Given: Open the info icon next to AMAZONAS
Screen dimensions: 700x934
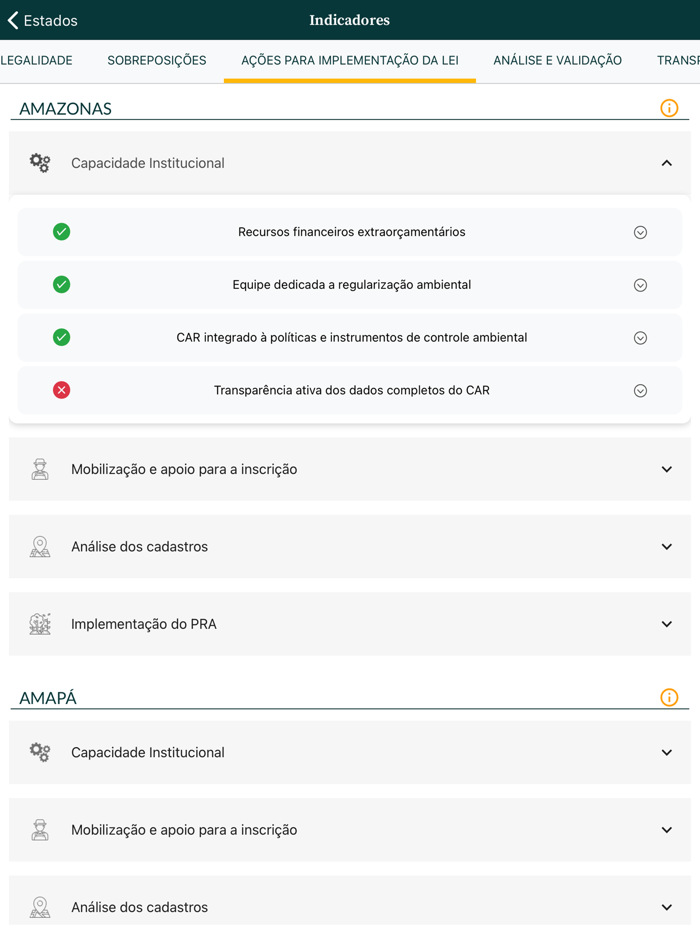Looking at the screenshot, I should point(670,108).
